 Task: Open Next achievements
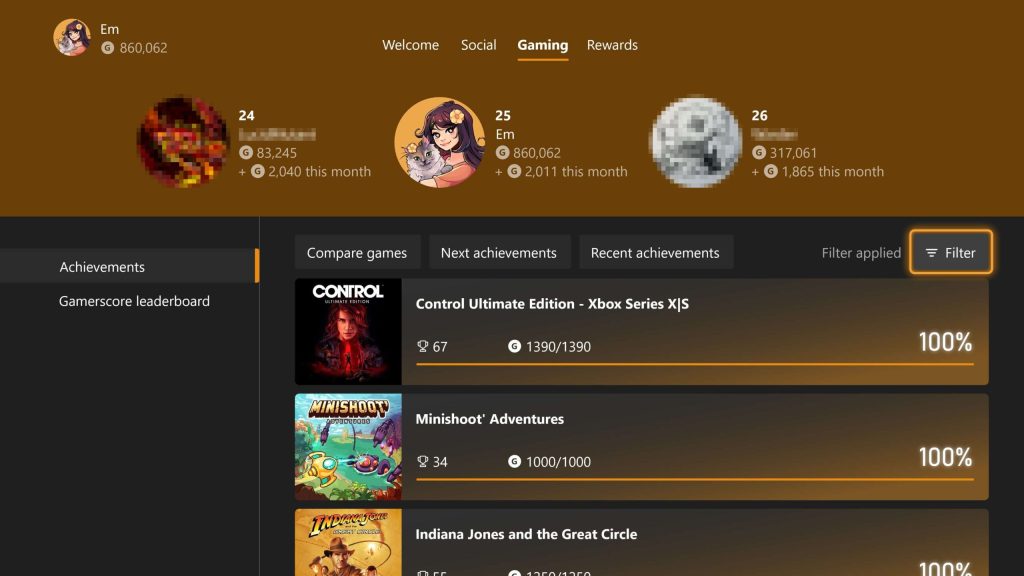point(499,252)
